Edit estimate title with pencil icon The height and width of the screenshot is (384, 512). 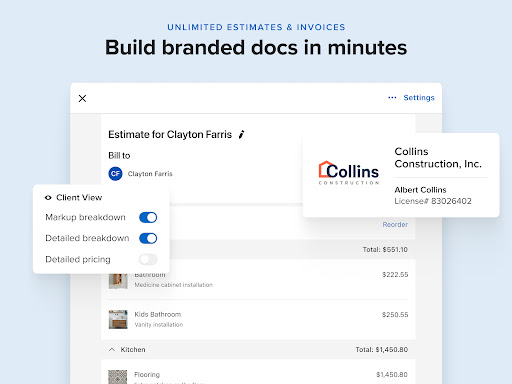coord(242,134)
